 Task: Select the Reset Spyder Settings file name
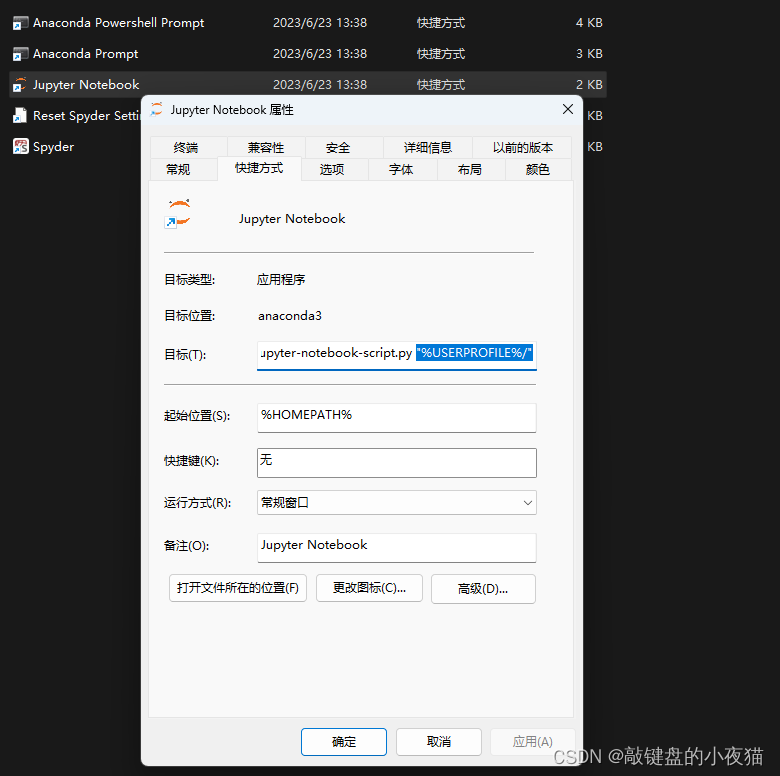click(87, 115)
